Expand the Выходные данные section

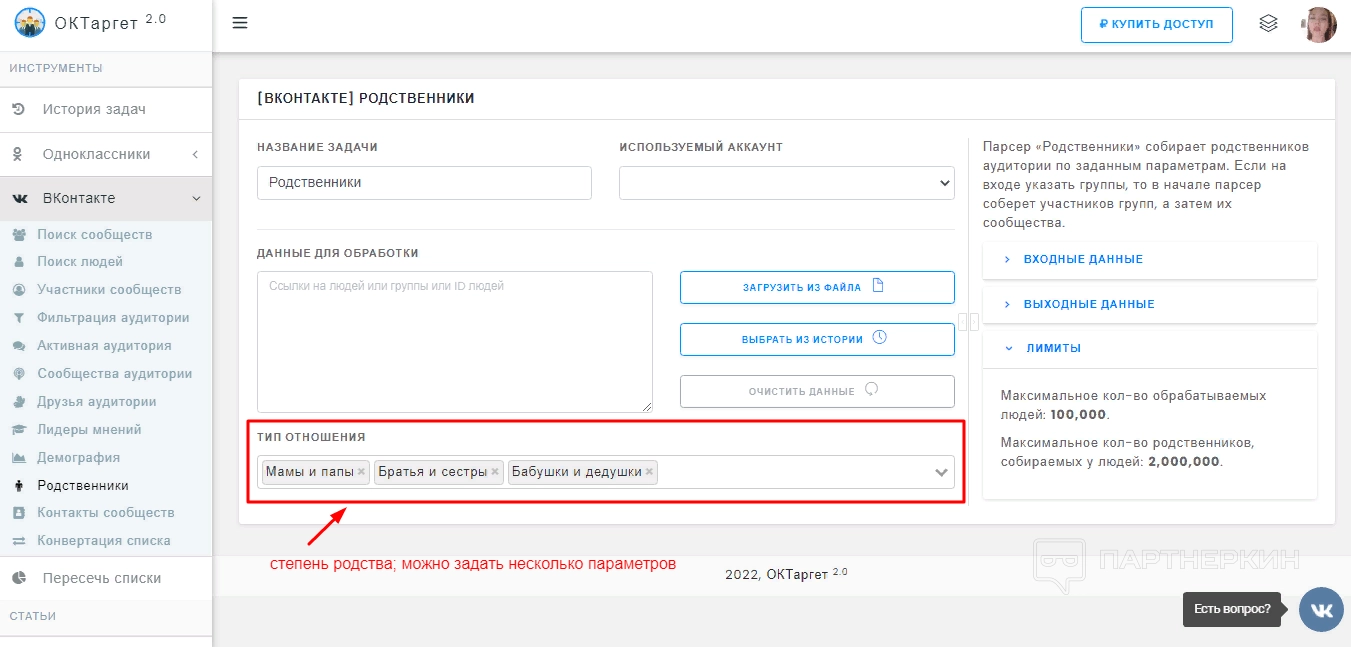point(1150,304)
